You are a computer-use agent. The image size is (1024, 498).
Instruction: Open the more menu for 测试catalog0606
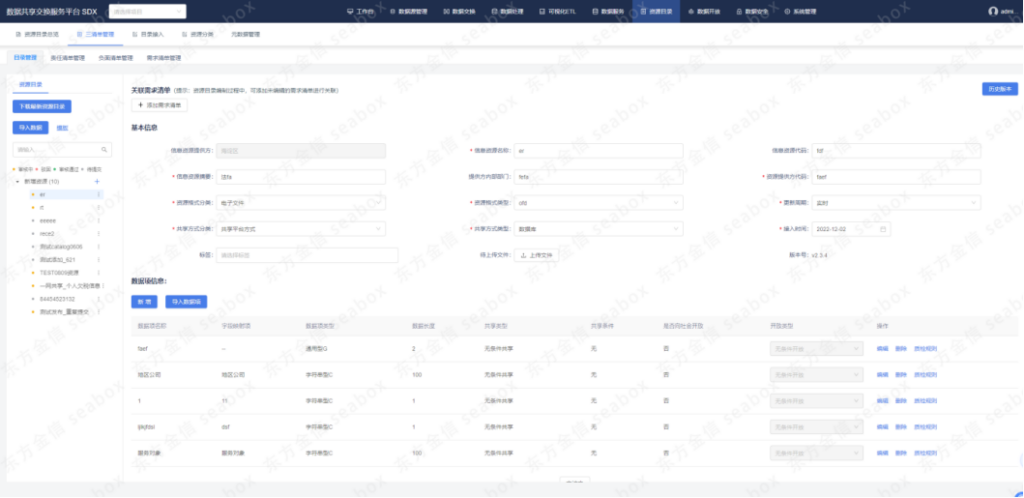(x=99, y=247)
